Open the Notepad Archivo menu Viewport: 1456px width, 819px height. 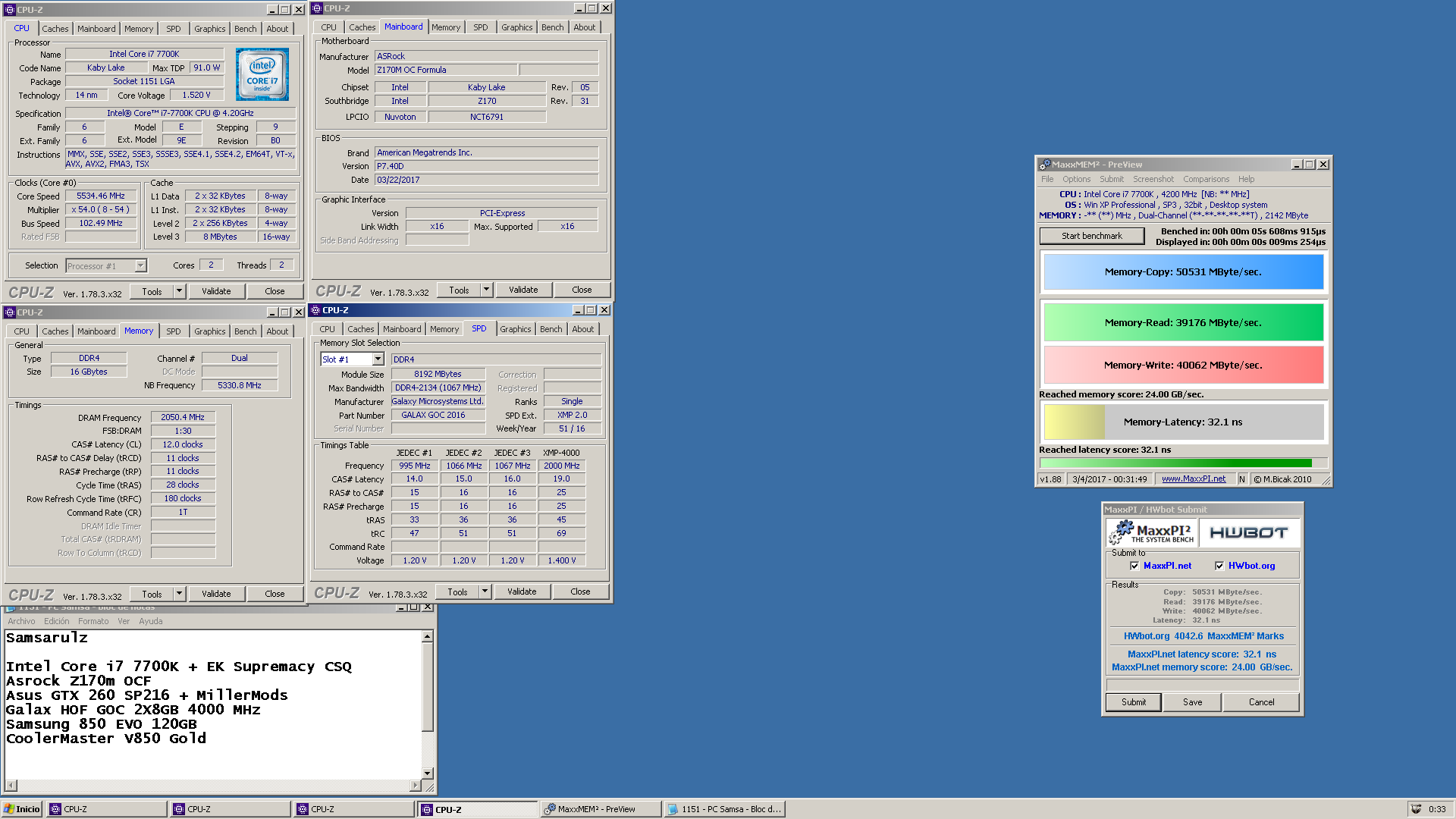point(21,621)
